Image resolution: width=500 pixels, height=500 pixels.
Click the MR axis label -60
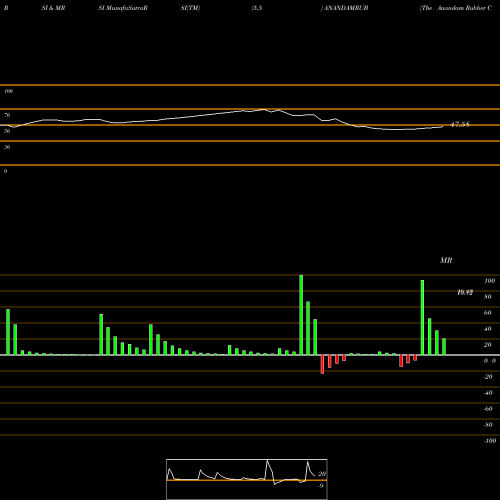pos(488,409)
